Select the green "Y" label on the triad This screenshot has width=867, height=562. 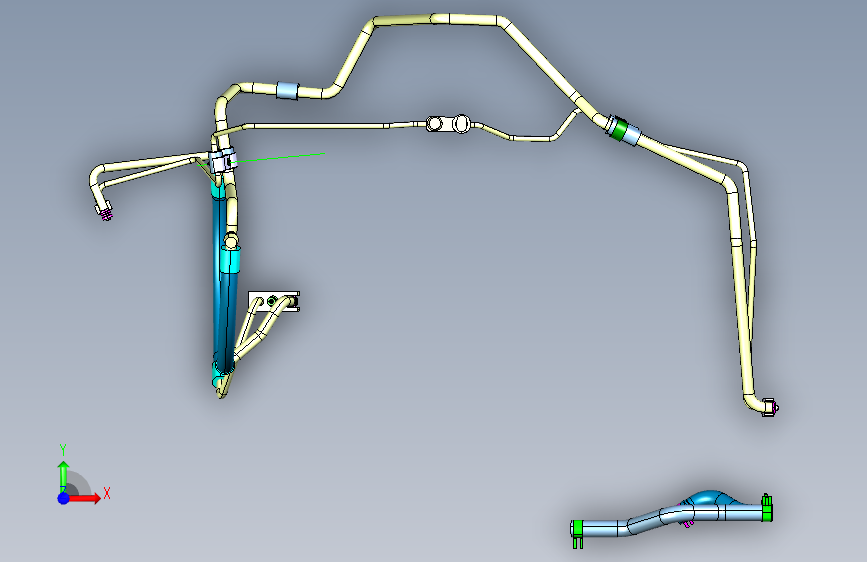click(63, 449)
